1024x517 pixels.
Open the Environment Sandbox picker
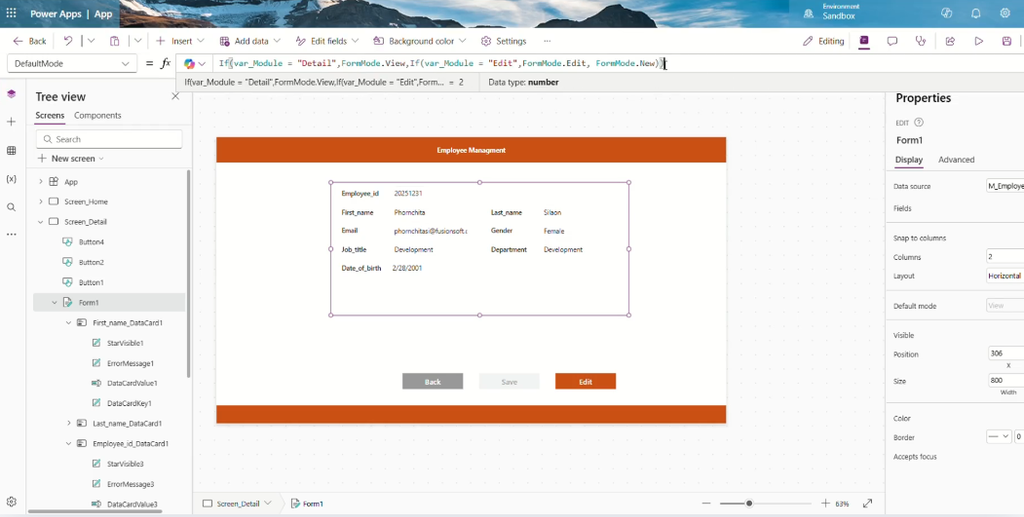[833, 11]
